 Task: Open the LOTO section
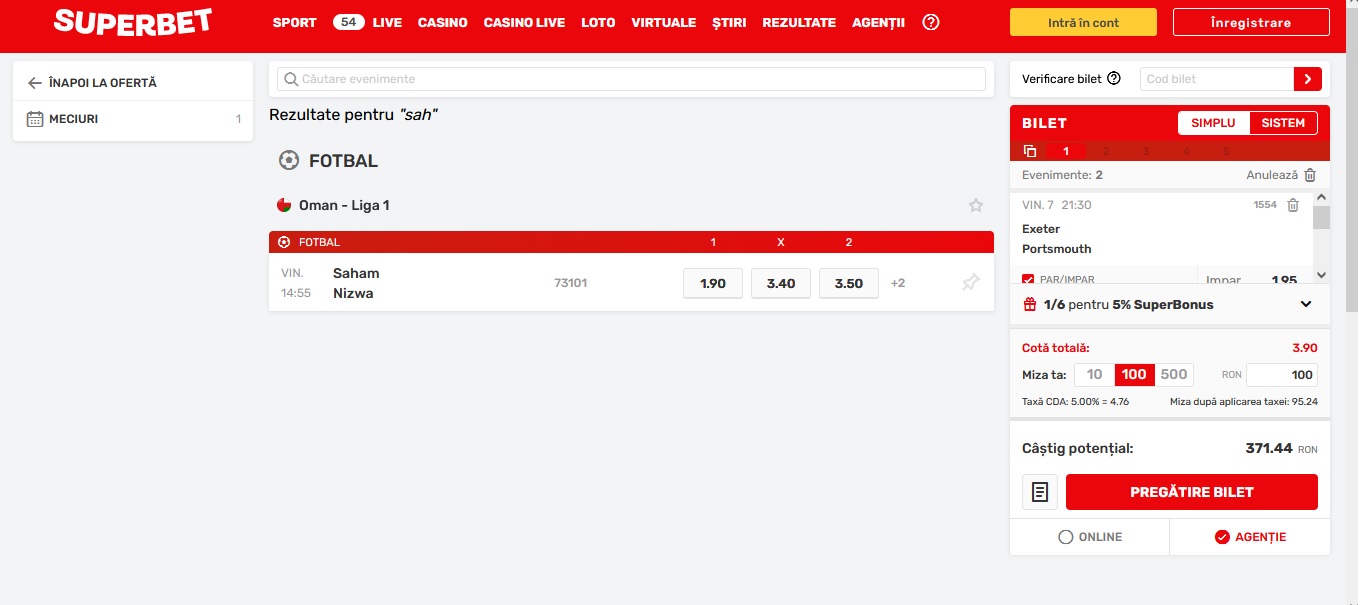point(598,23)
